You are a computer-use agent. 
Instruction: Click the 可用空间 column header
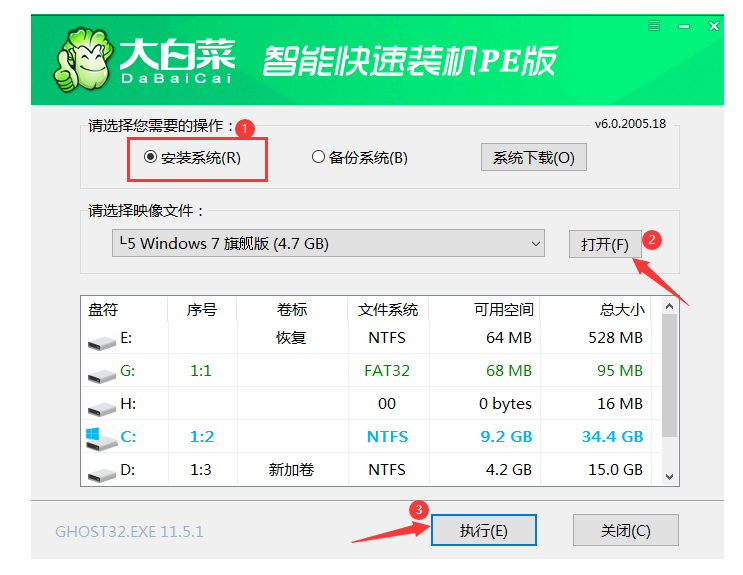click(504, 310)
